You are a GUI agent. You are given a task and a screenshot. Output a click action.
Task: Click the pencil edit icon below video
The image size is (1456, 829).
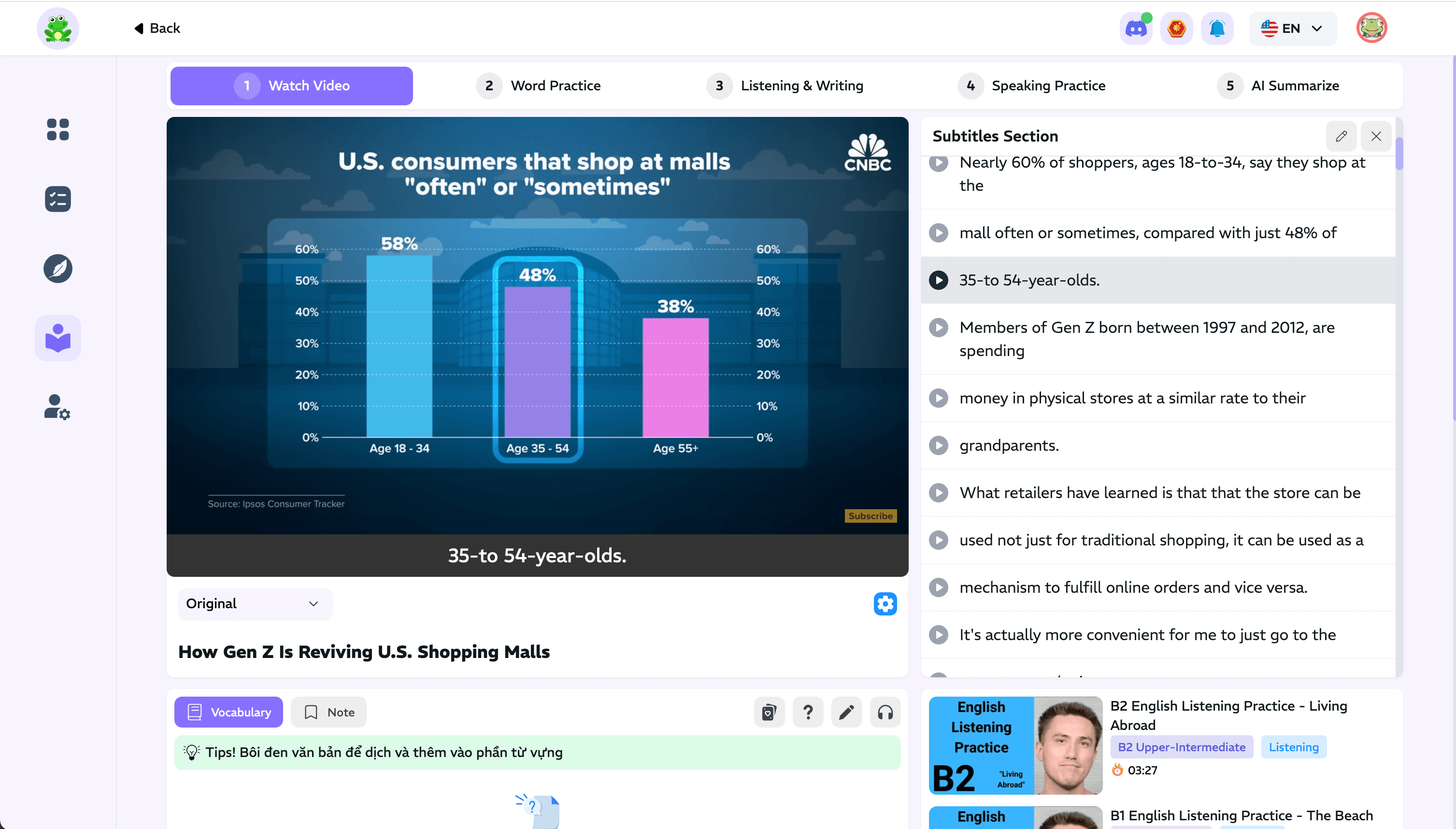pos(846,712)
